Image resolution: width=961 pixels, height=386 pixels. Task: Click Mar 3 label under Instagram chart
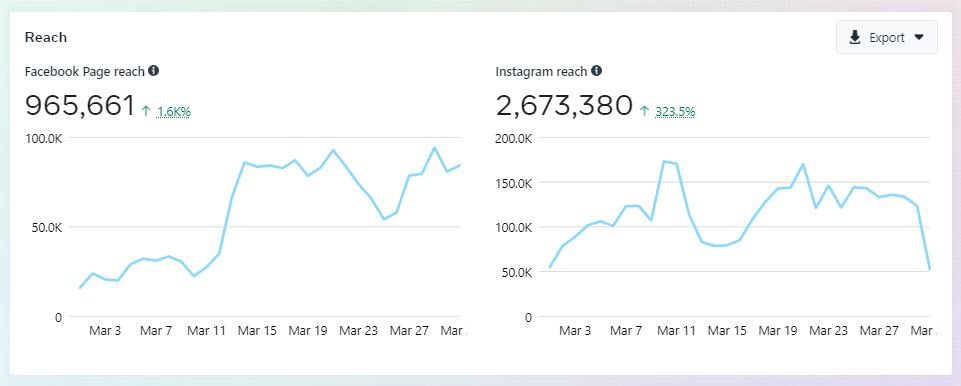pyautogui.click(x=575, y=331)
